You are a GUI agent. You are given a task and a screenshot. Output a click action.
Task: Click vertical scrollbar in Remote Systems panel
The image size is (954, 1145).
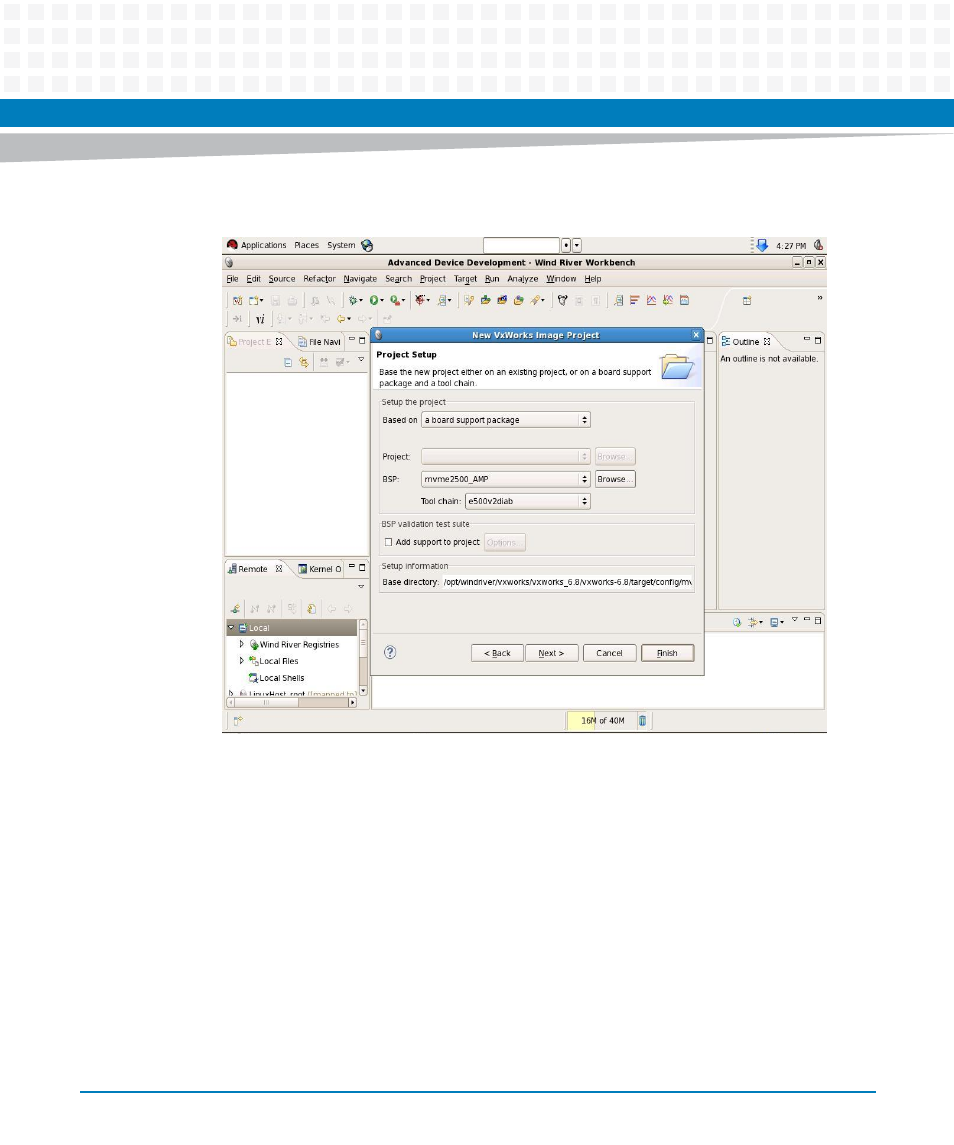click(x=363, y=657)
